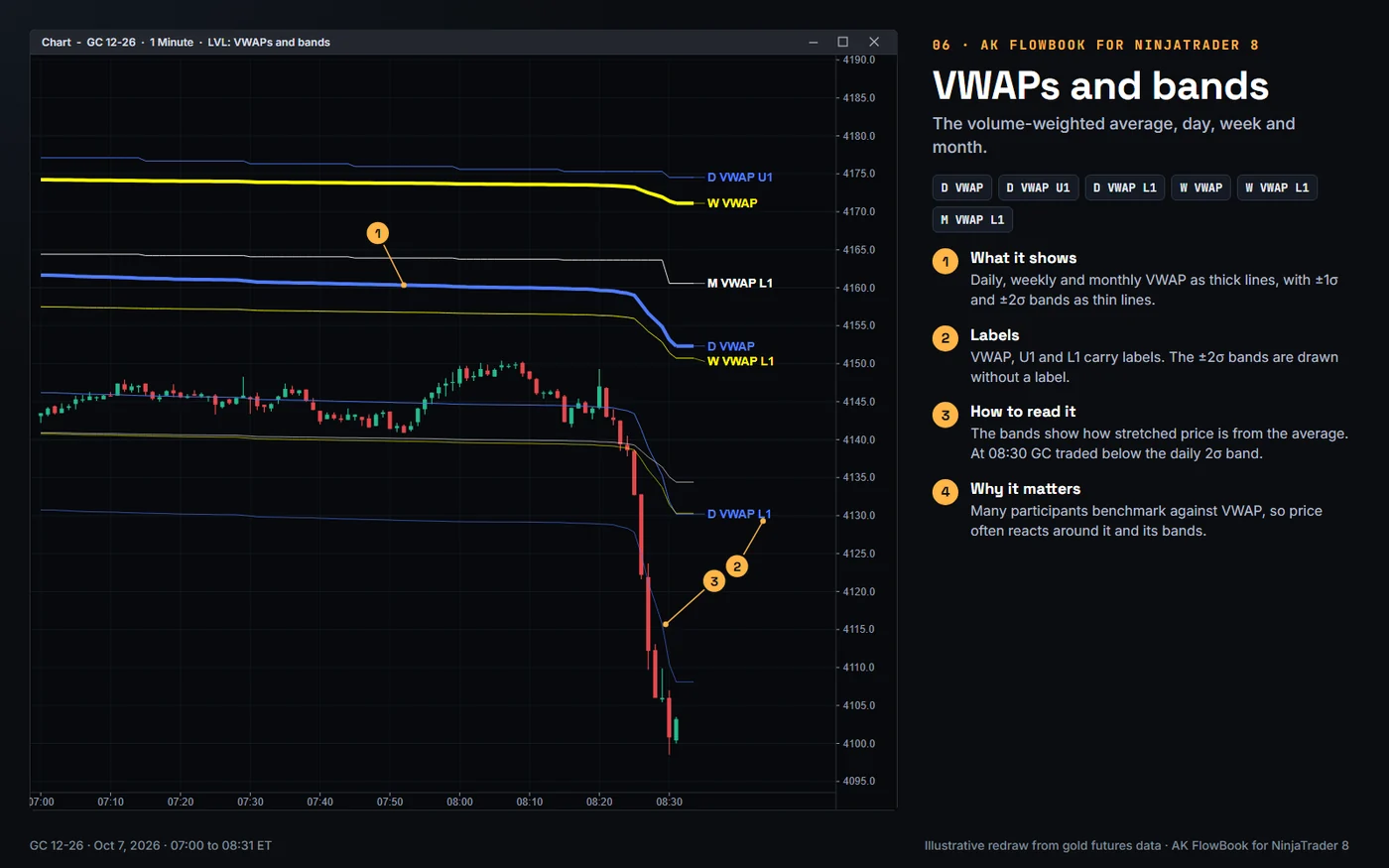Click the yellow W VWAP L1 line label on chart
Screen dimensions: 1389x868
click(x=740, y=361)
